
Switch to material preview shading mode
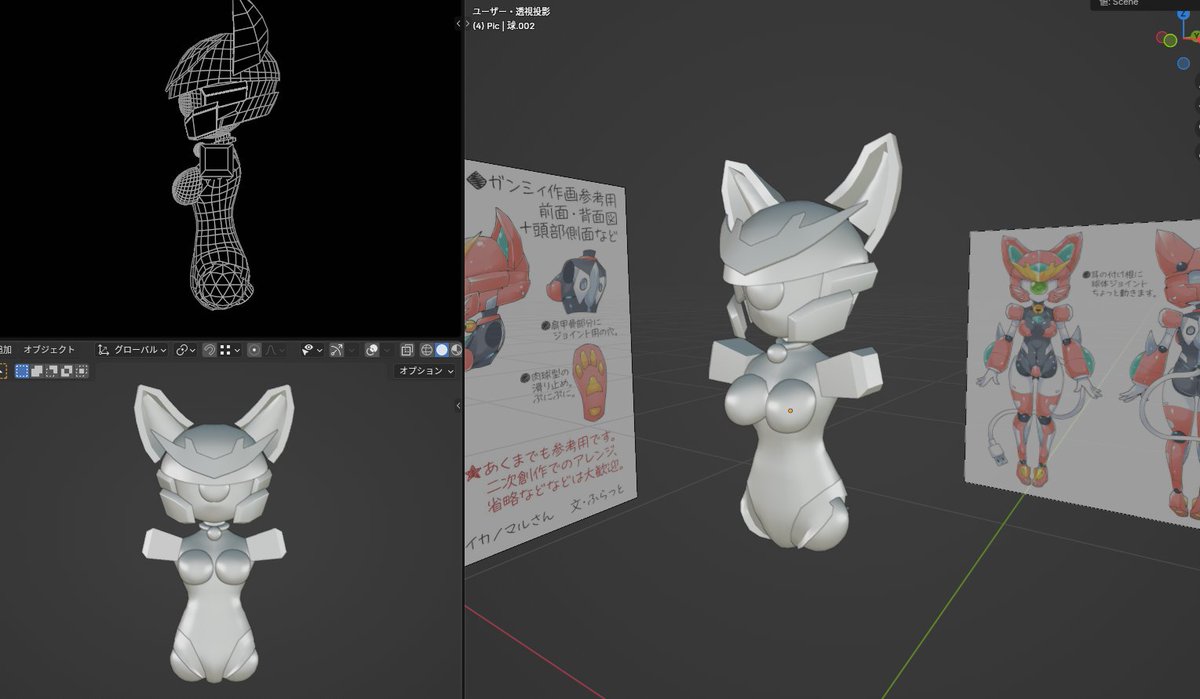coord(456,350)
